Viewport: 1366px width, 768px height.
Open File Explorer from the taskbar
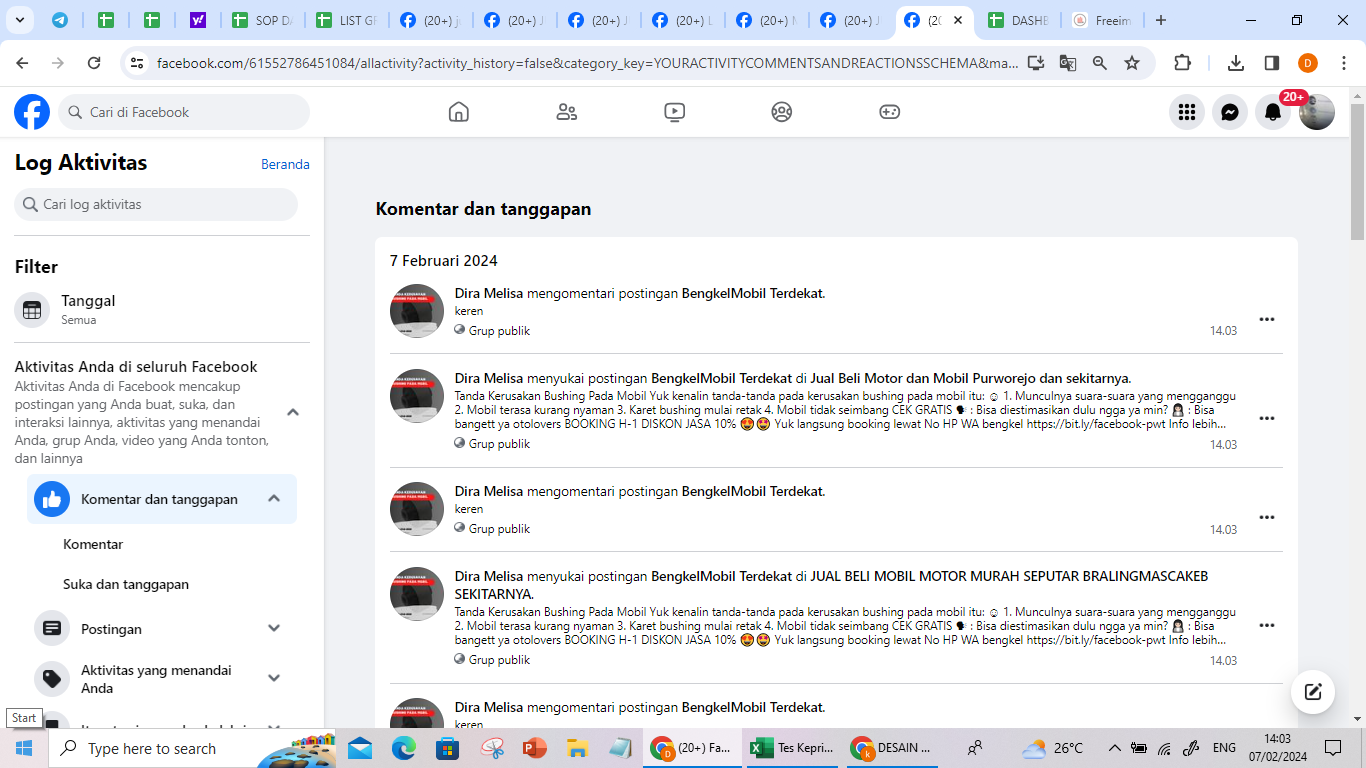click(577, 748)
